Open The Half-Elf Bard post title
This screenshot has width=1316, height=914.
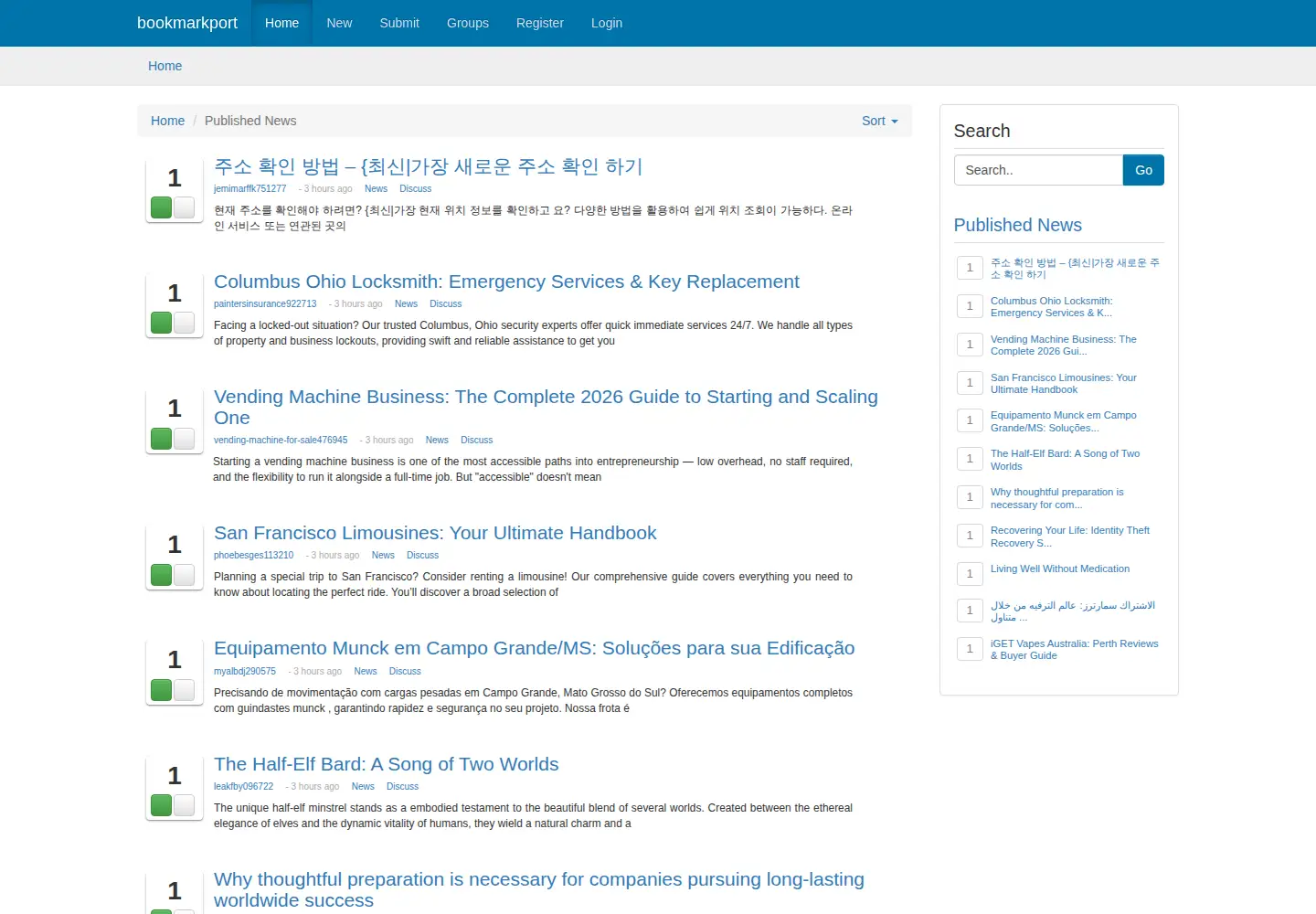[x=386, y=764]
